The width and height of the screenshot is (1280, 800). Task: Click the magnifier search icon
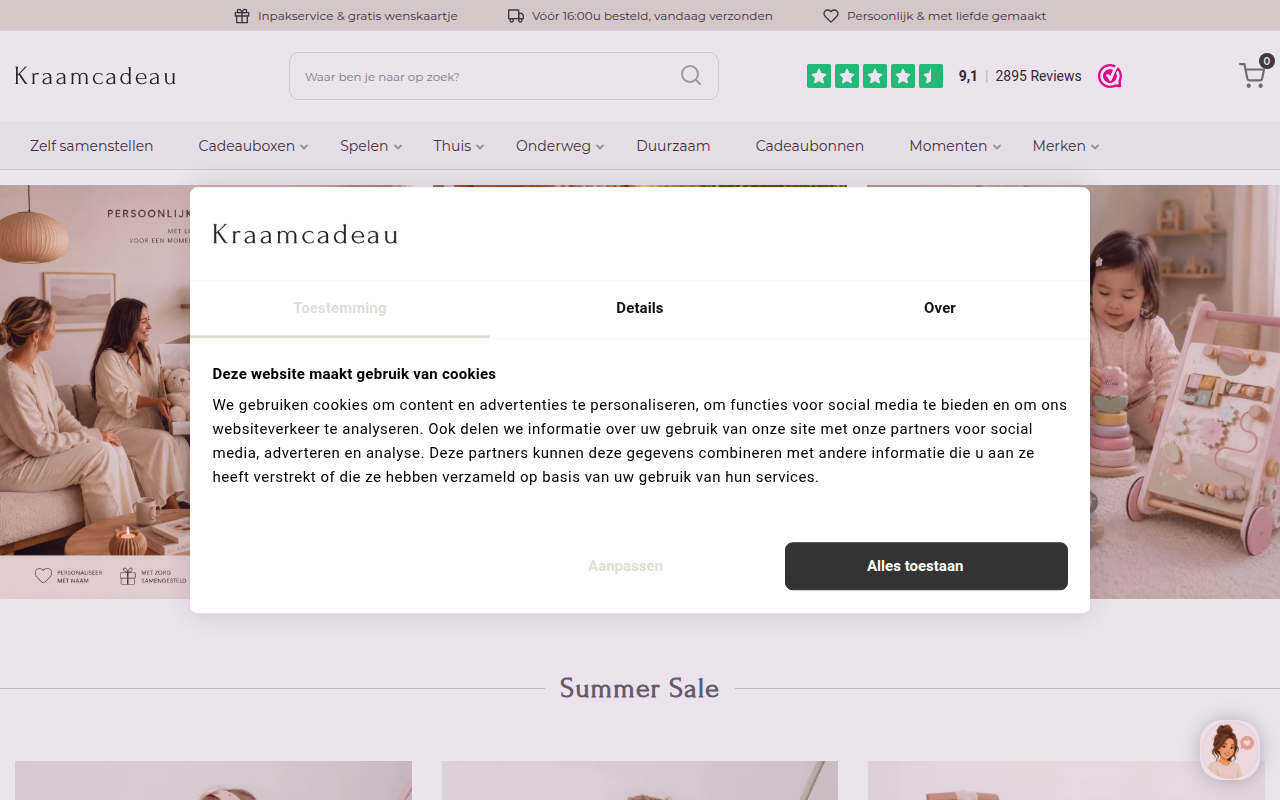coord(691,76)
